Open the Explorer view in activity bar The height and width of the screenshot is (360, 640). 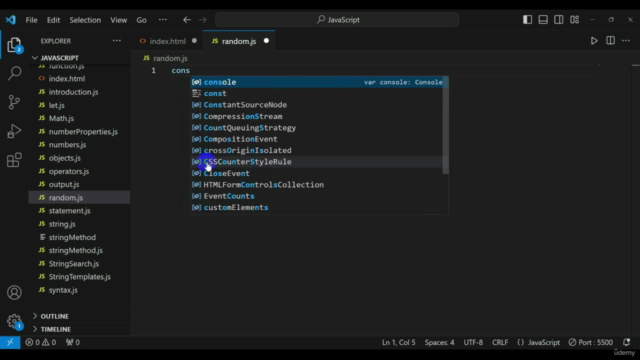pos(14,45)
